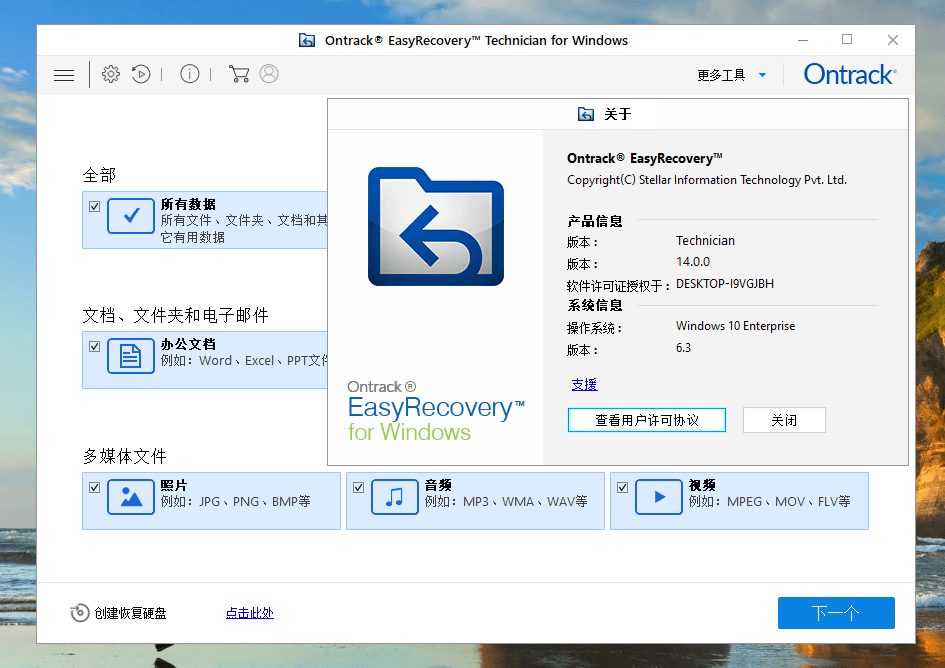Screen dimensions: 945x668
Task: Click the Copyright Stellar Information text
Action: (x=707, y=180)
